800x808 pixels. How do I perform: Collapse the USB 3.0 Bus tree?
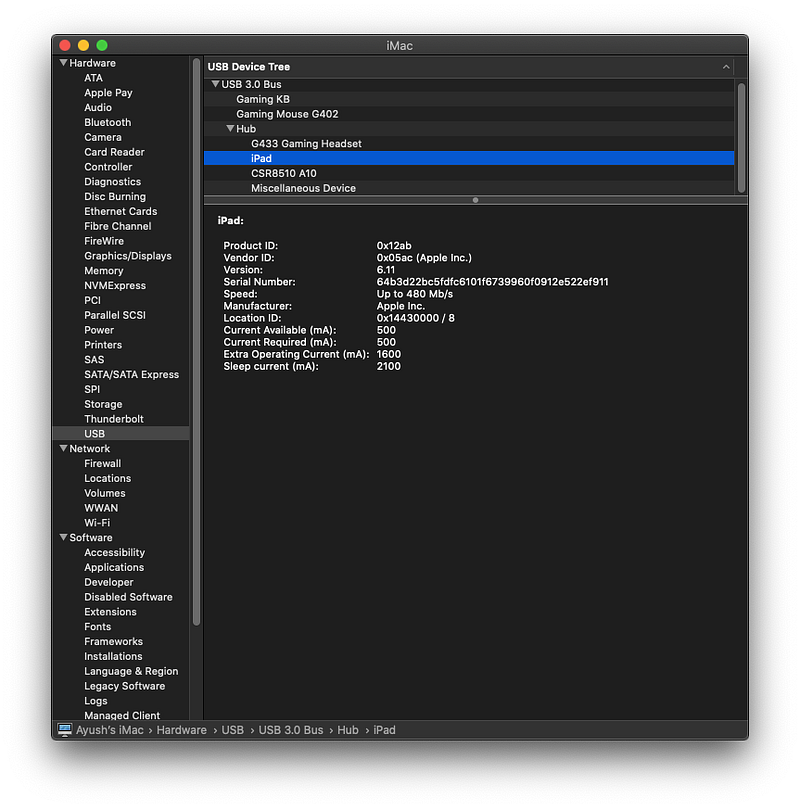click(x=215, y=84)
